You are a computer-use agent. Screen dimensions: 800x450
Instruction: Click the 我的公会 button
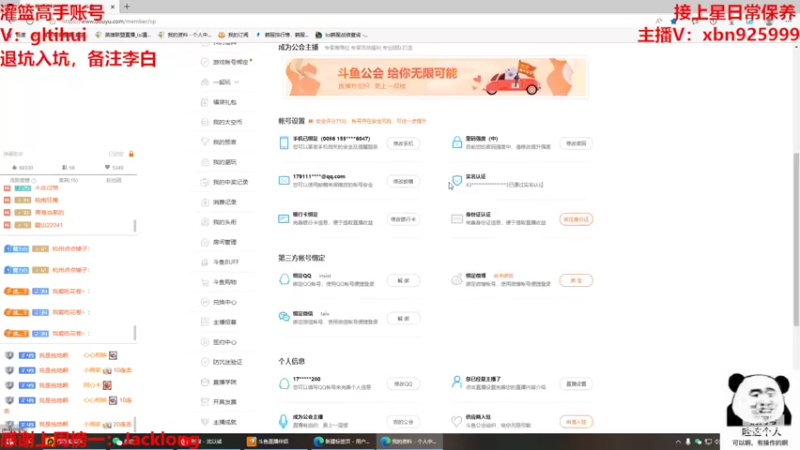(x=403, y=422)
